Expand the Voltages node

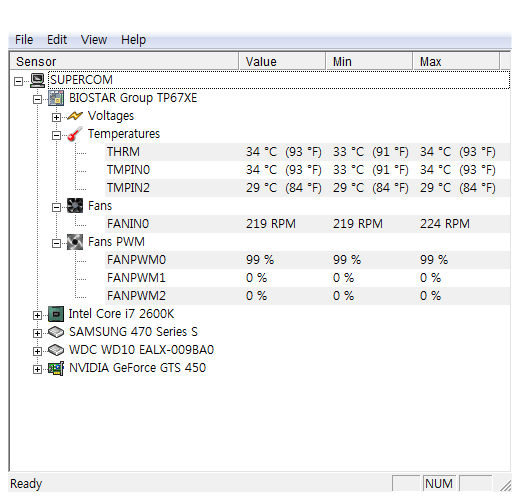tap(56, 117)
